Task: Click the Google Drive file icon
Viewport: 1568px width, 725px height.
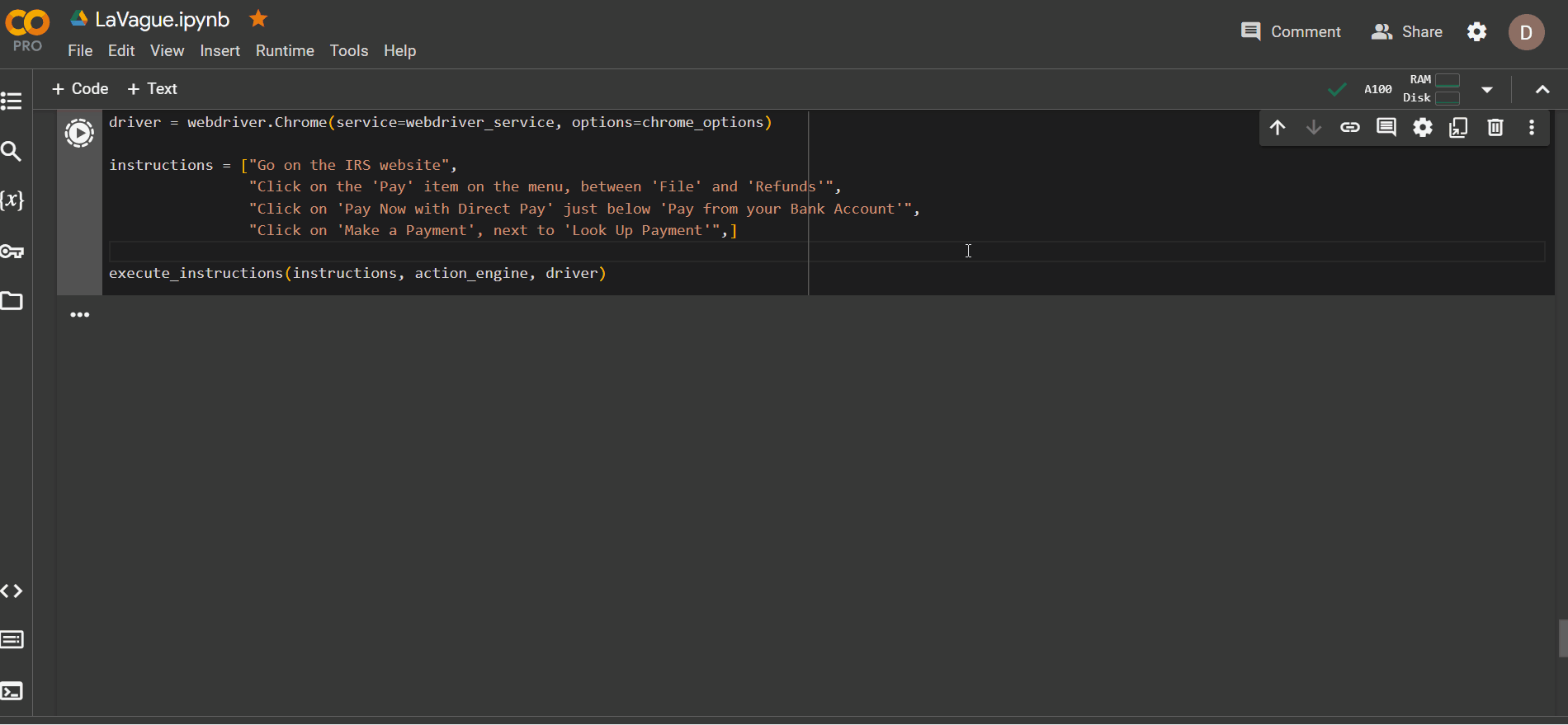Action: tap(79, 18)
